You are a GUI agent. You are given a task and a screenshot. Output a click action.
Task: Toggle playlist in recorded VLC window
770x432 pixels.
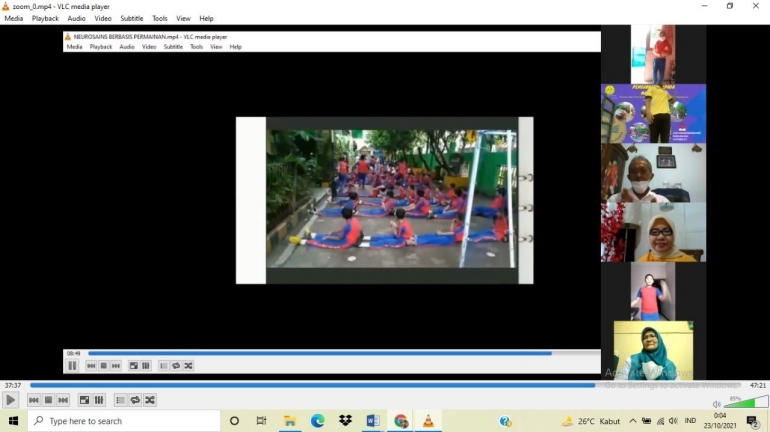(164, 366)
